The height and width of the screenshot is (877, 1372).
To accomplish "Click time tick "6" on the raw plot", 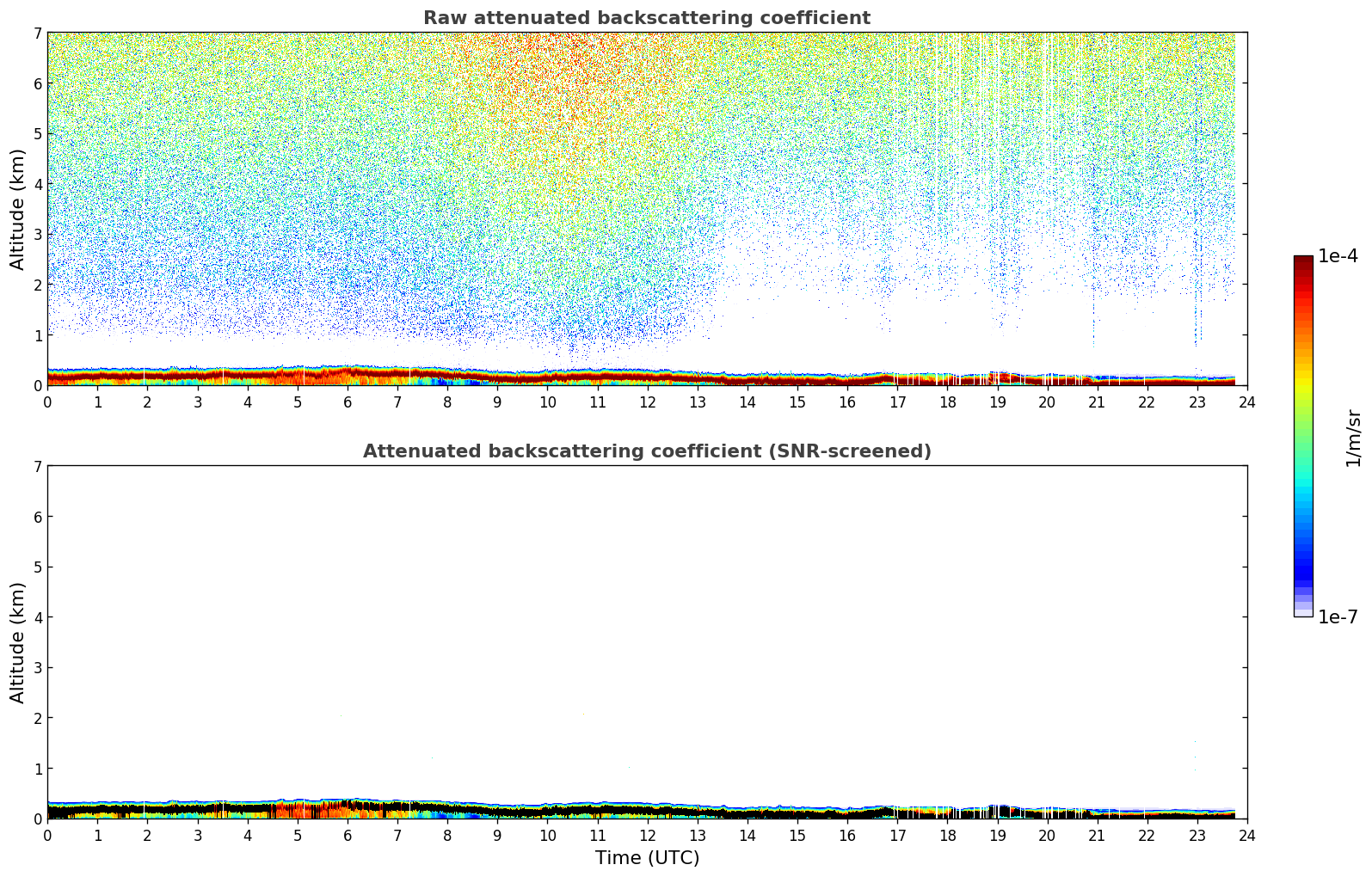I will (348, 402).
